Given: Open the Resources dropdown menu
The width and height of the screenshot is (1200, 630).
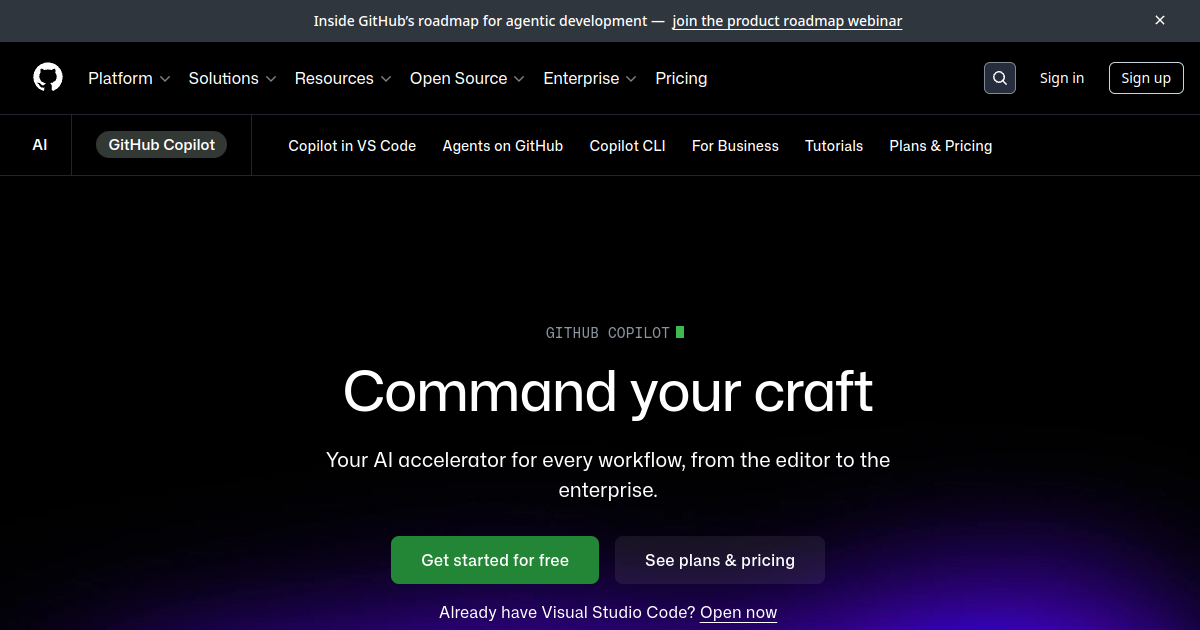Looking at the screenshot, I should tap(343, 78).
